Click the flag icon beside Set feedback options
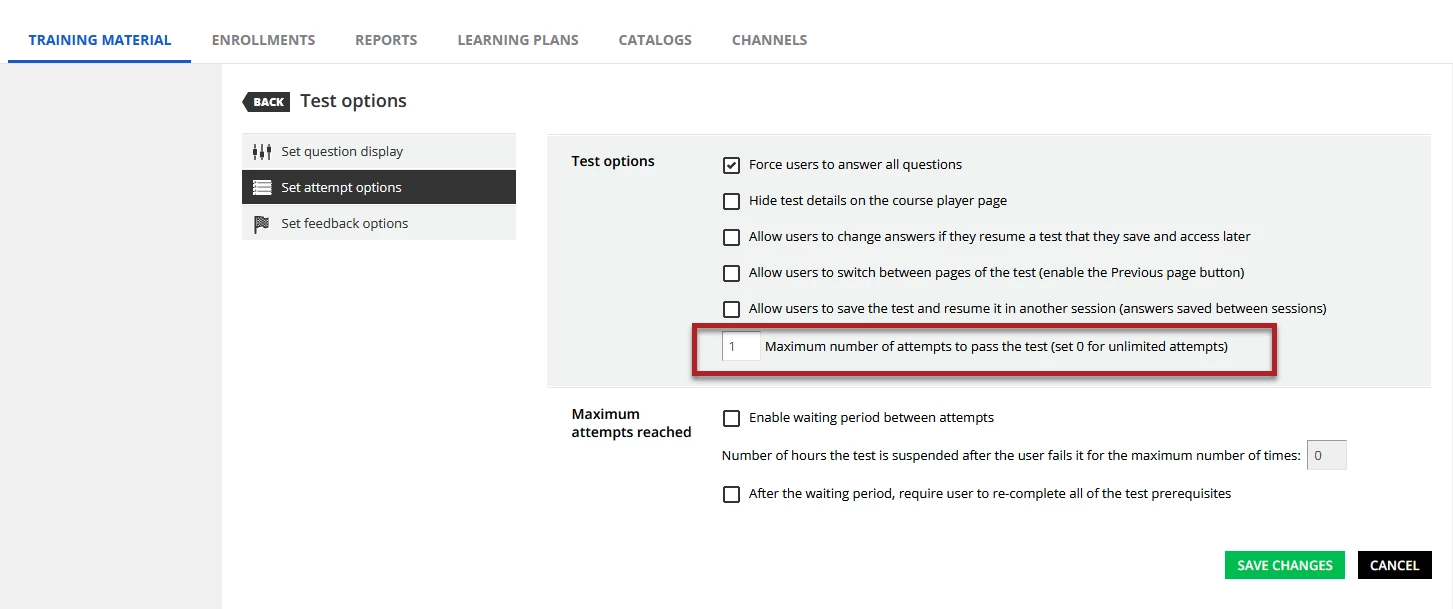This screenshot has height=609, width=1453. coord(262,224)
